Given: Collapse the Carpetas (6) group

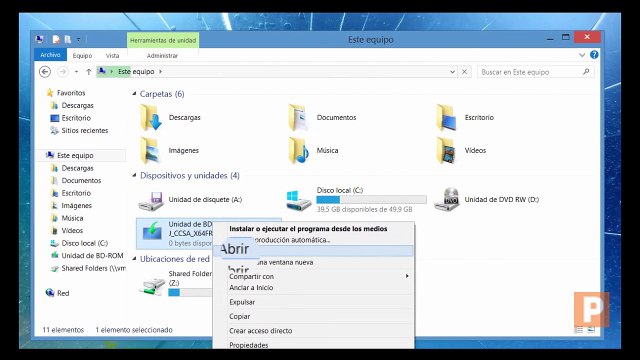Looking at the screenshot, I should click(134, 94).
